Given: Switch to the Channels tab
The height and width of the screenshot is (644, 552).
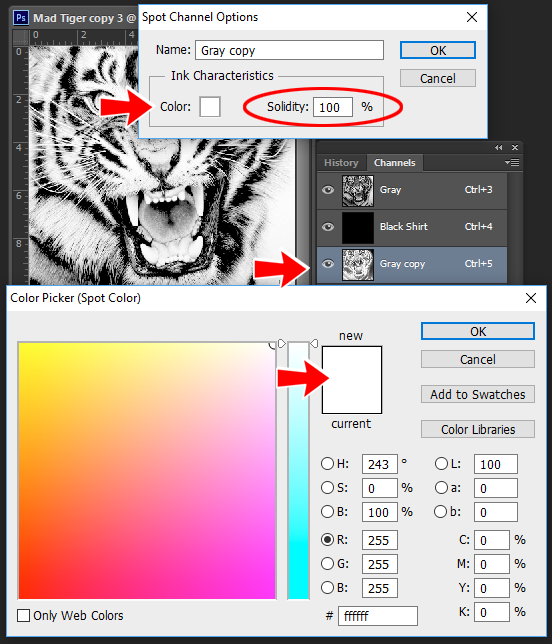Looking at the screenshot, I should click(x=395, y=163).
